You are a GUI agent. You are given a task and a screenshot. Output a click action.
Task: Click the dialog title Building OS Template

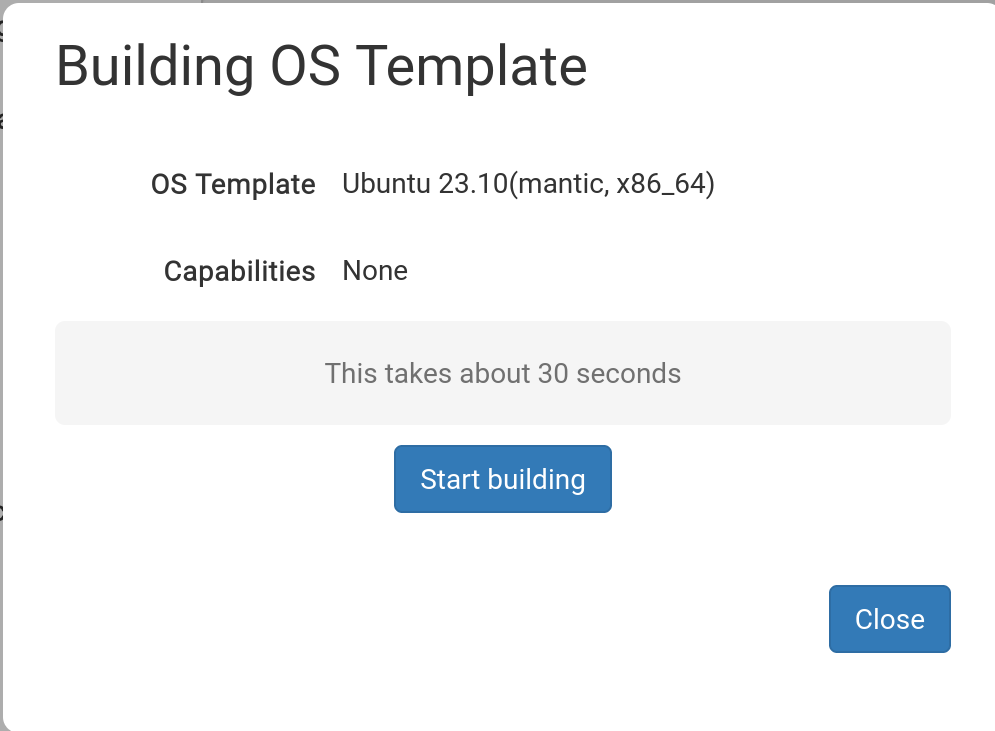(322, 66)
